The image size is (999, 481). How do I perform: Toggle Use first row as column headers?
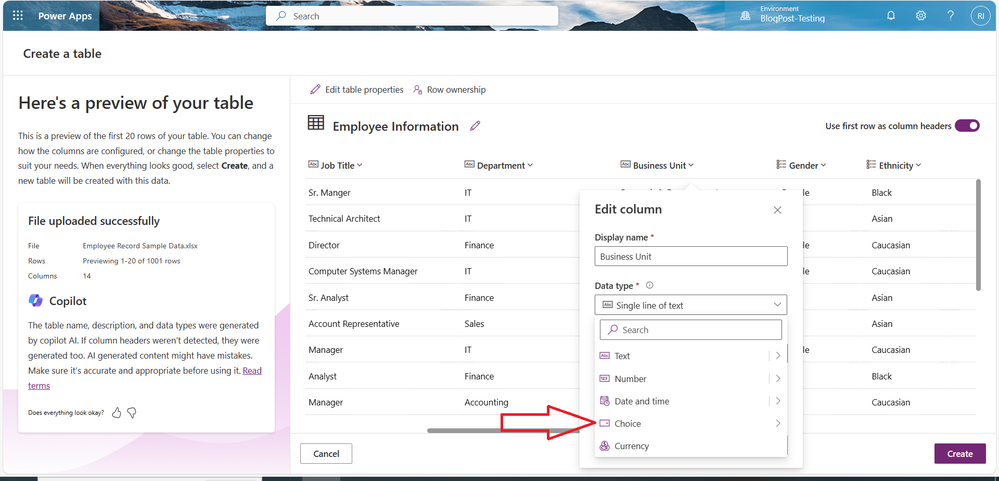click(967, 126)
